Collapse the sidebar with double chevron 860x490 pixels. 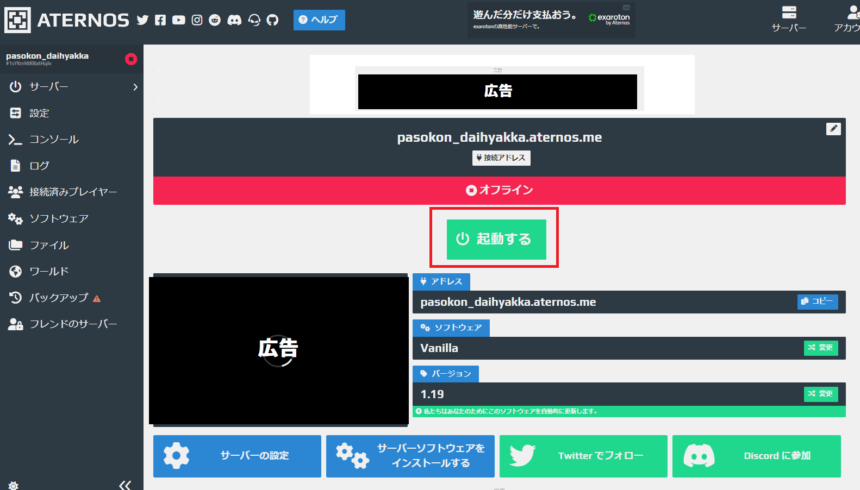[x=125, y=485]
